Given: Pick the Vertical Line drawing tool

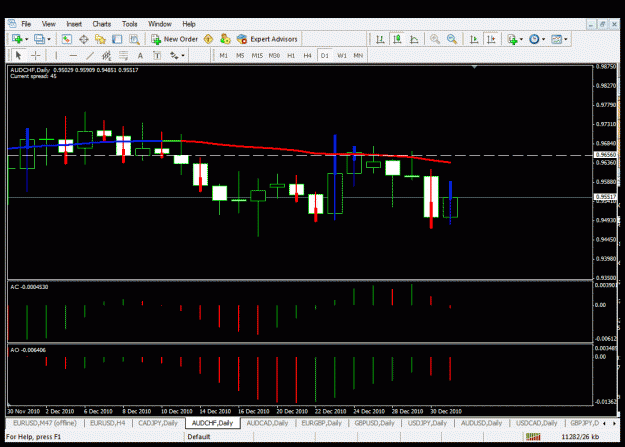Looking at the screenshot, I should click(x=56, y=55).
